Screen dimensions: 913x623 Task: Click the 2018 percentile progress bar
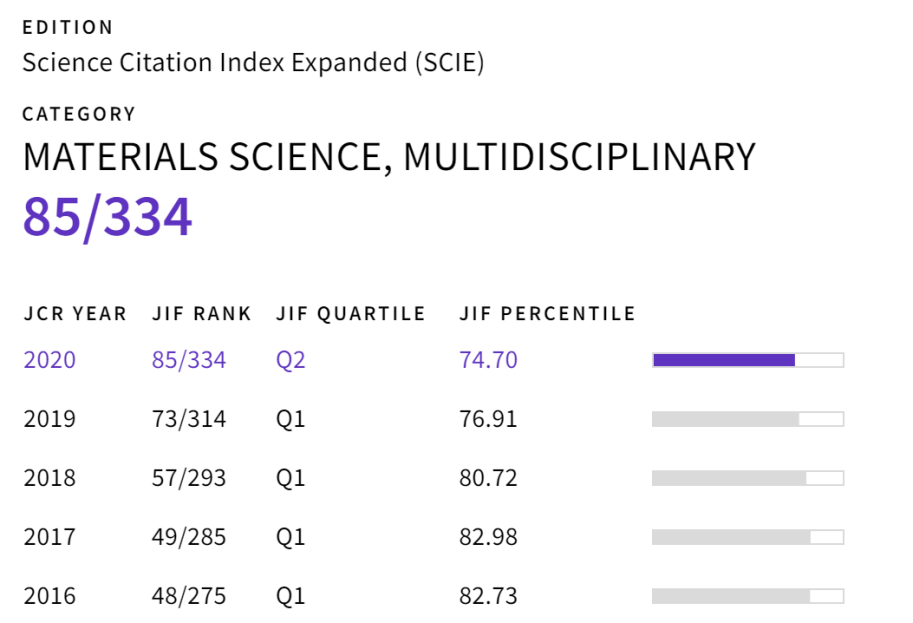point(747,478)
